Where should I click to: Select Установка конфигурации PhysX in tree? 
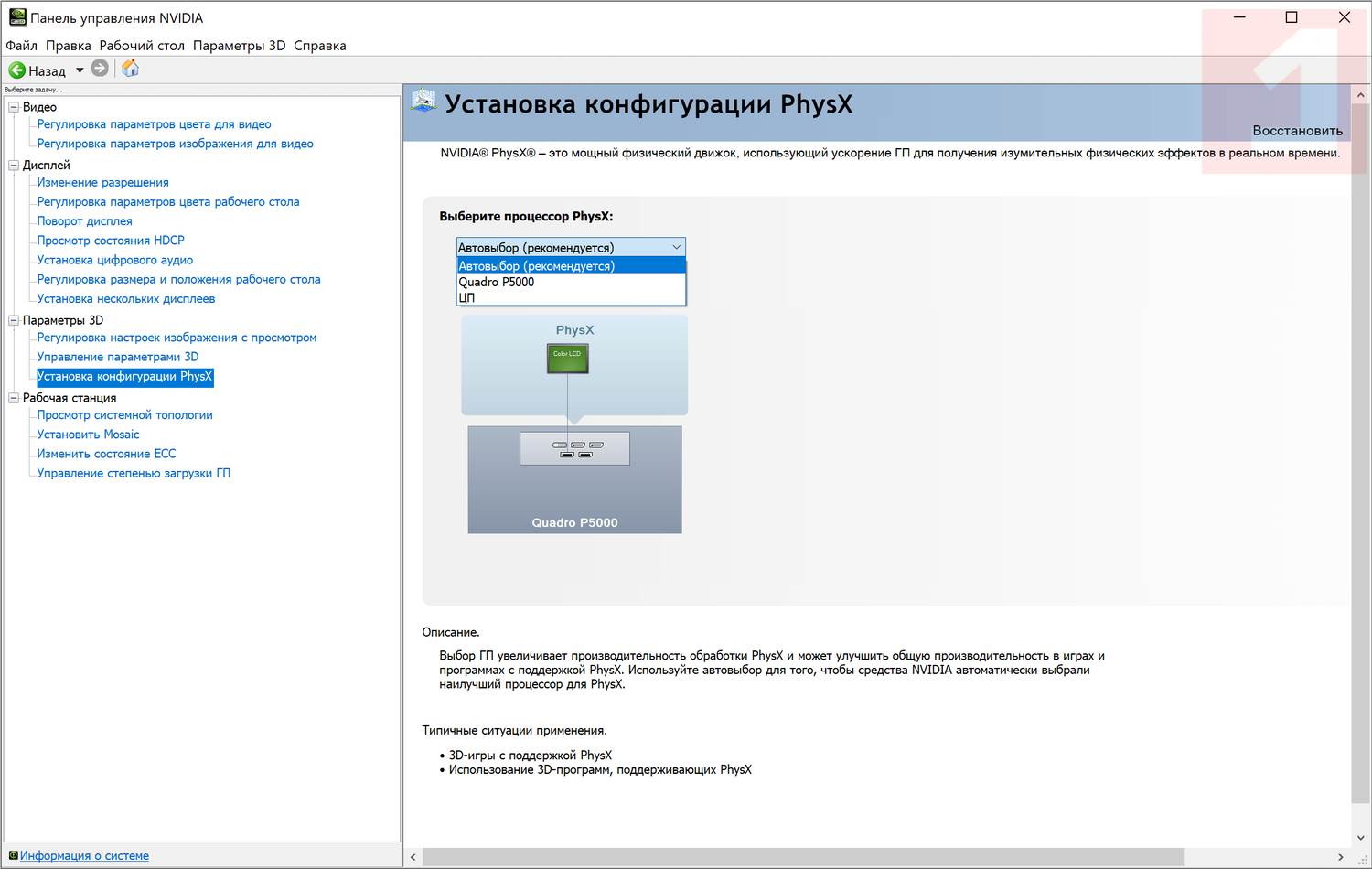click(124, 376)
